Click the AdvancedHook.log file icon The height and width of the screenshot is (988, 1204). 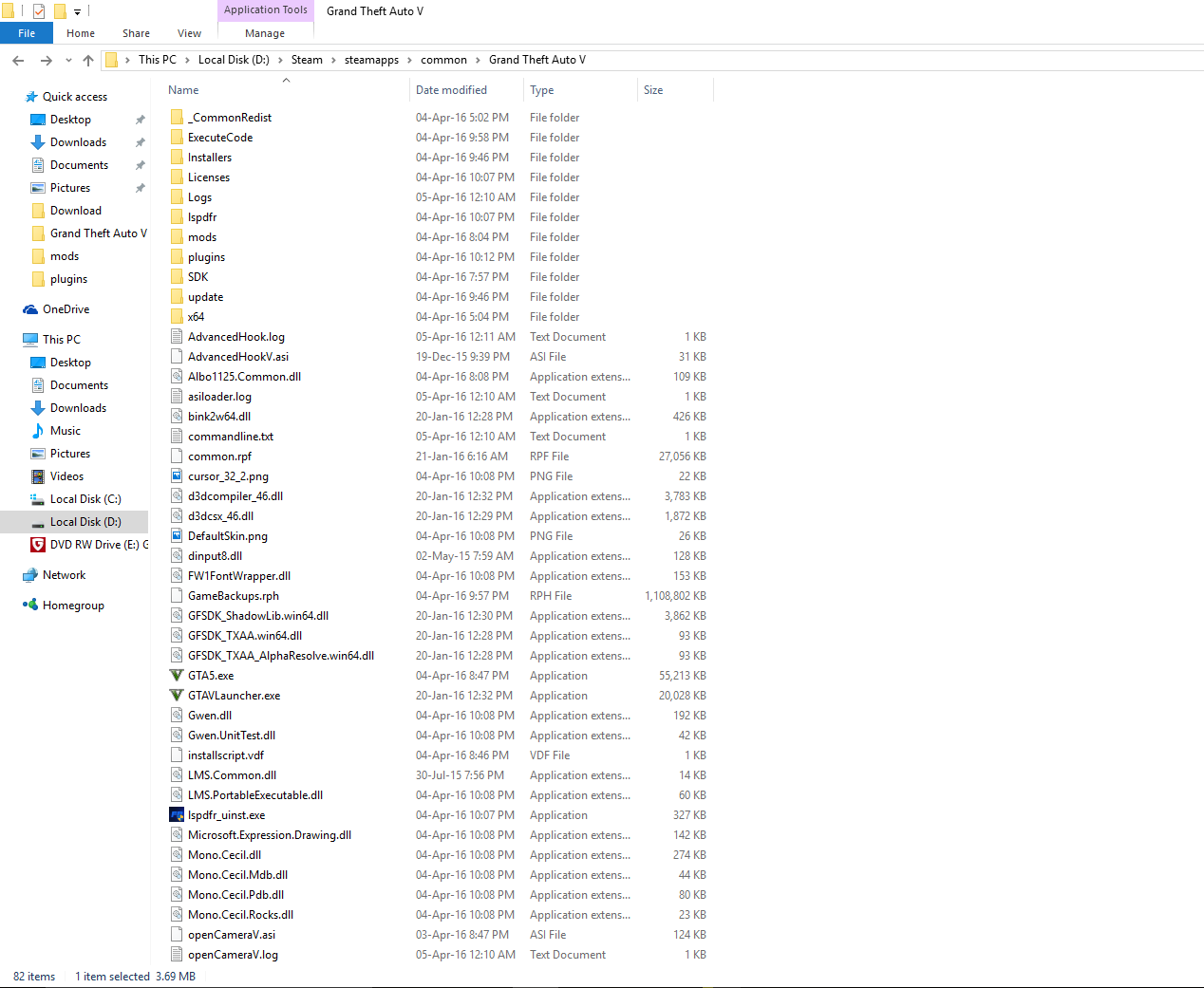[177, 337]
